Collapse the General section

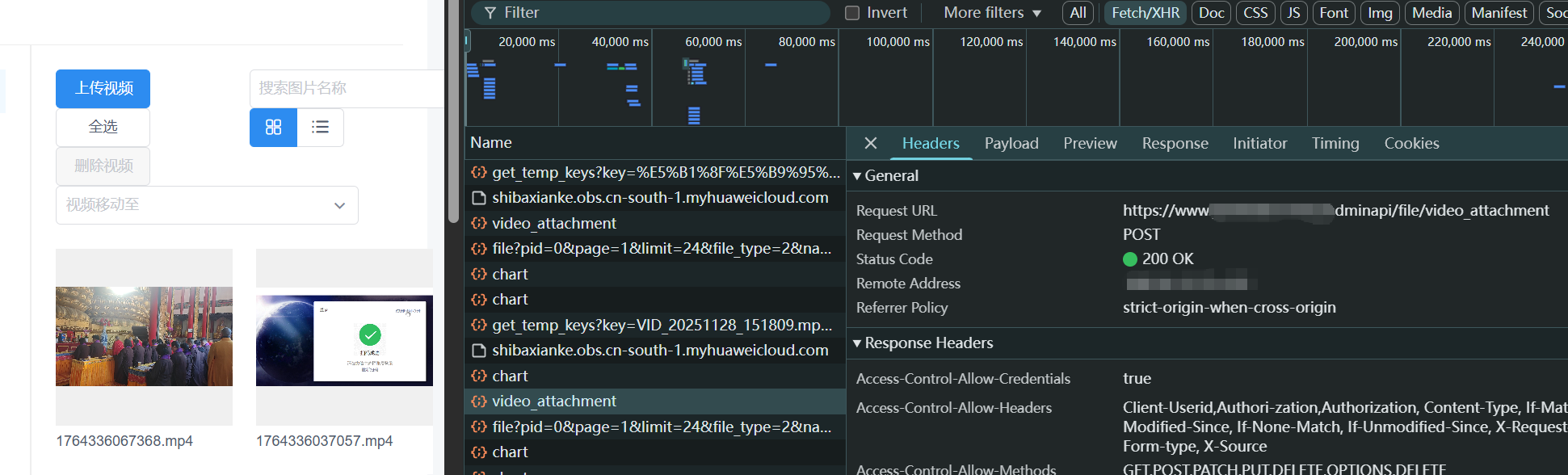point(886,176)
